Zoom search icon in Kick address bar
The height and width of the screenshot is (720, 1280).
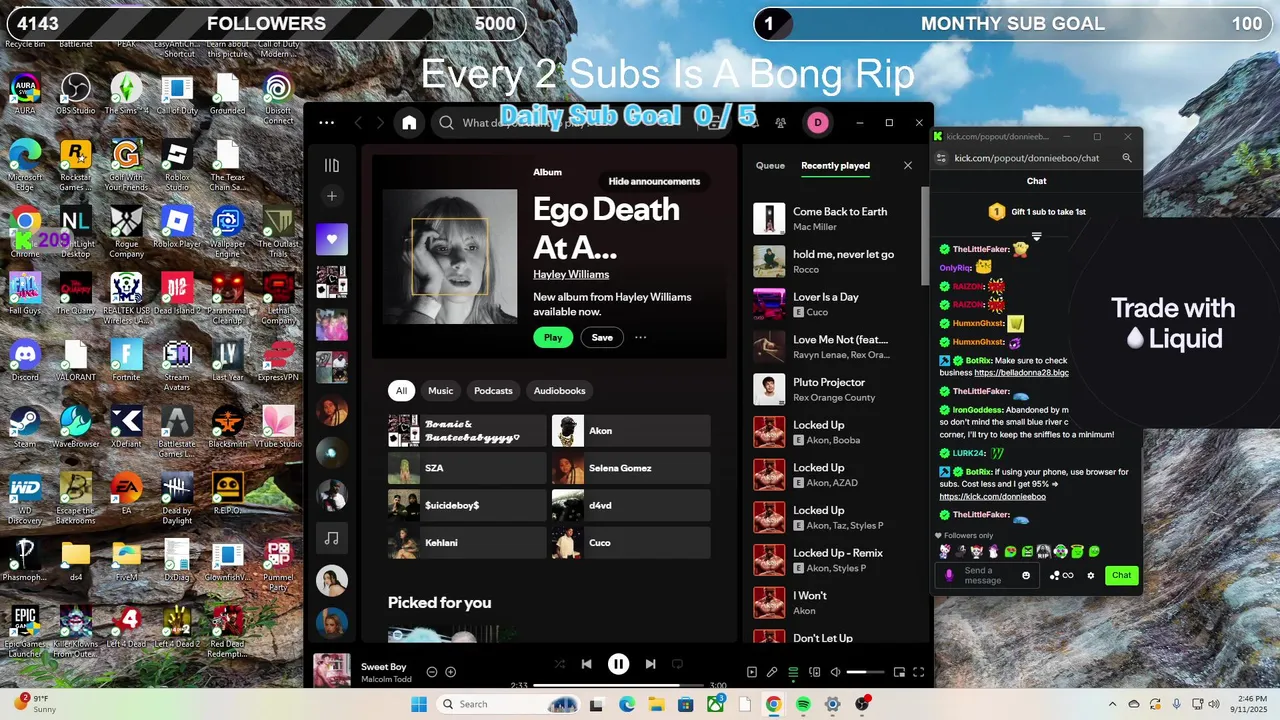pyautogui.click(x=1127, y=158)
